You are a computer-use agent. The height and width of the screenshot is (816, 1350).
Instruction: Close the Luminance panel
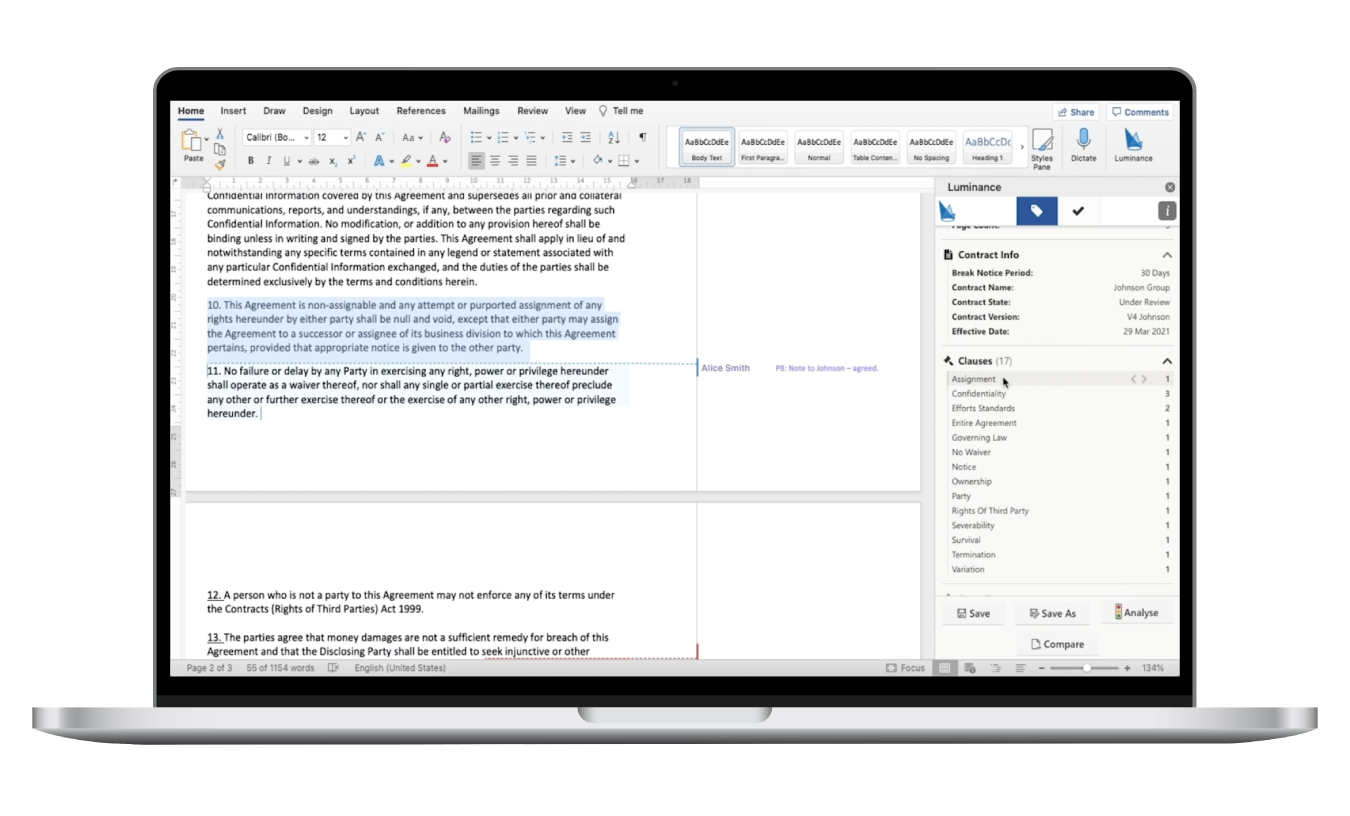point(1170,187)
